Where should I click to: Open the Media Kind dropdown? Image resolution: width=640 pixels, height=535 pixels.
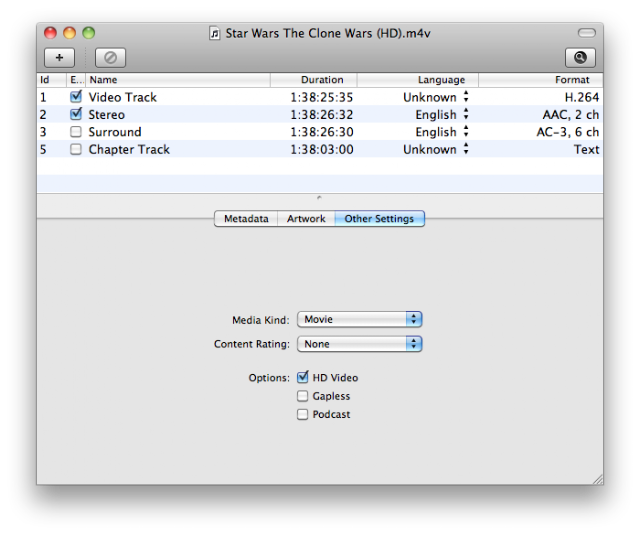click(x=360, y=319)
